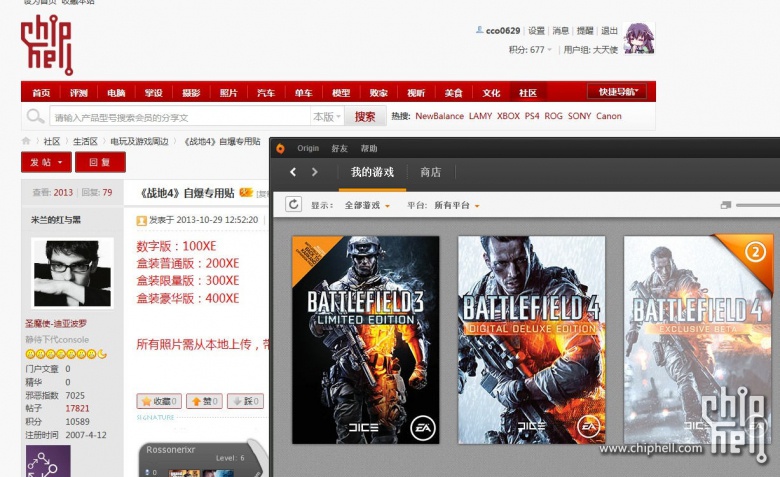
Task: Select Battlefield 4 Digital Deluxe Edition cover
Action: (x=531, y=340)
